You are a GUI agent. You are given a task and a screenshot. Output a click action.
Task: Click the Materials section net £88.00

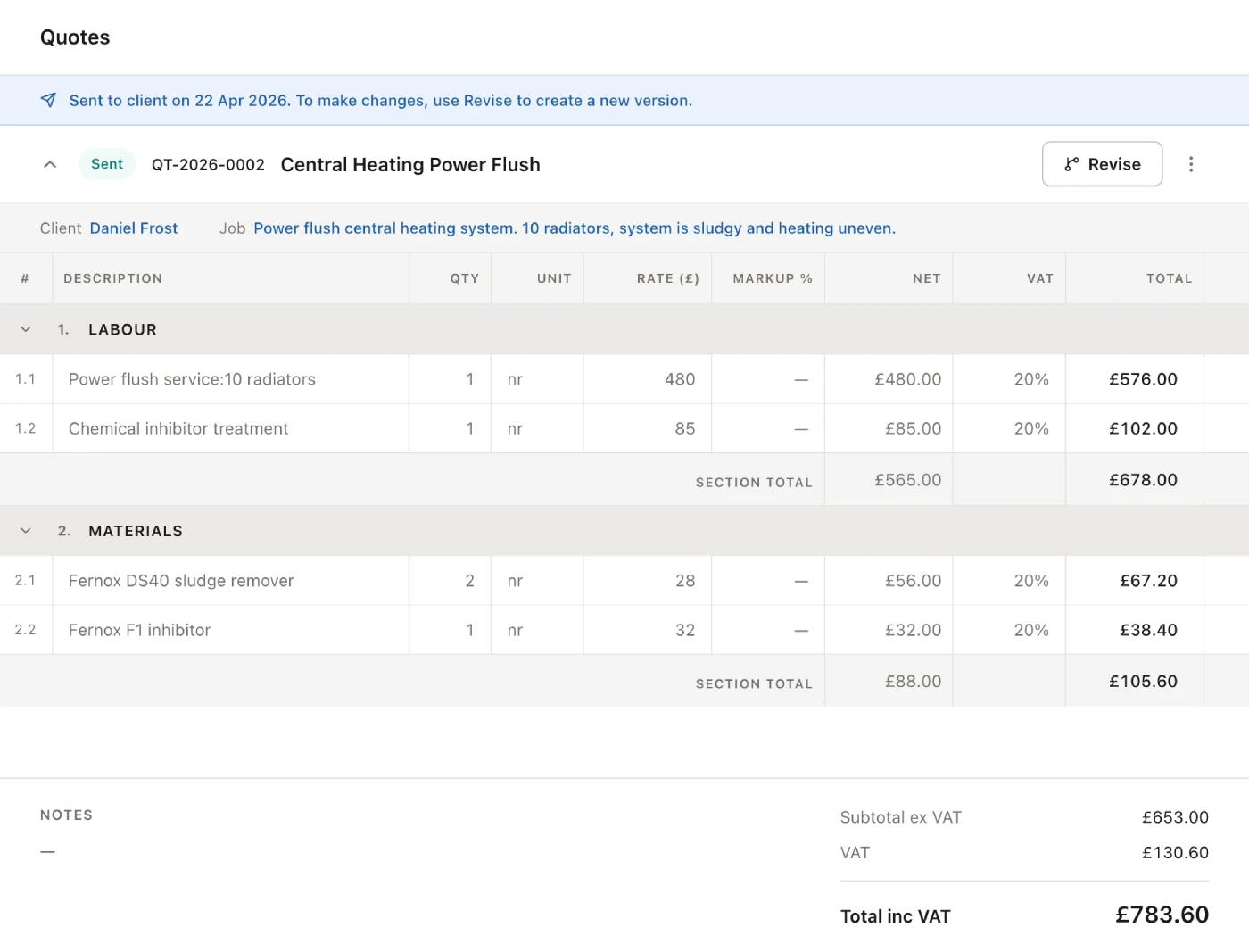tap(914, 682)
